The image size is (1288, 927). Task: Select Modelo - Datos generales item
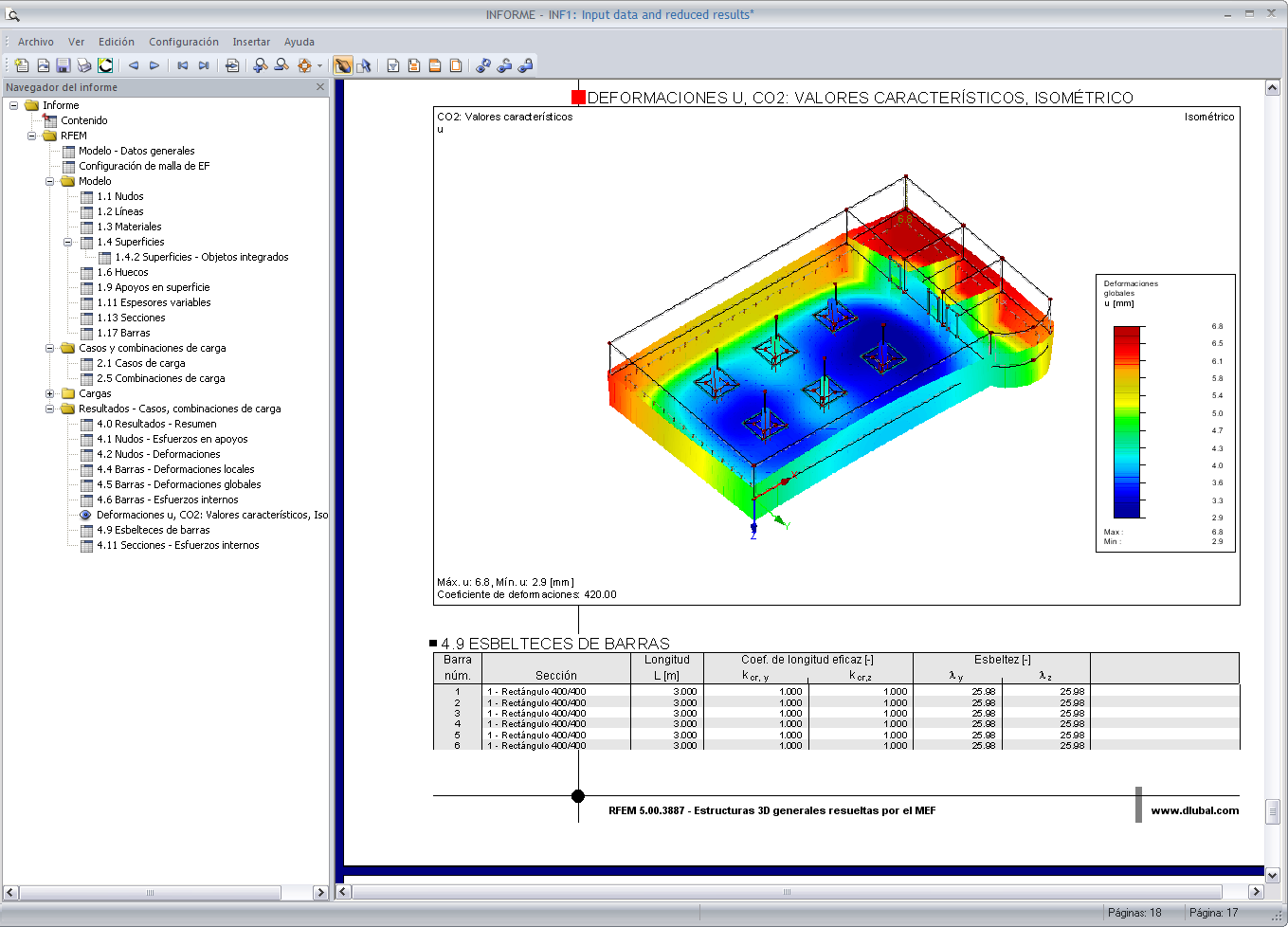click(136, 151)
